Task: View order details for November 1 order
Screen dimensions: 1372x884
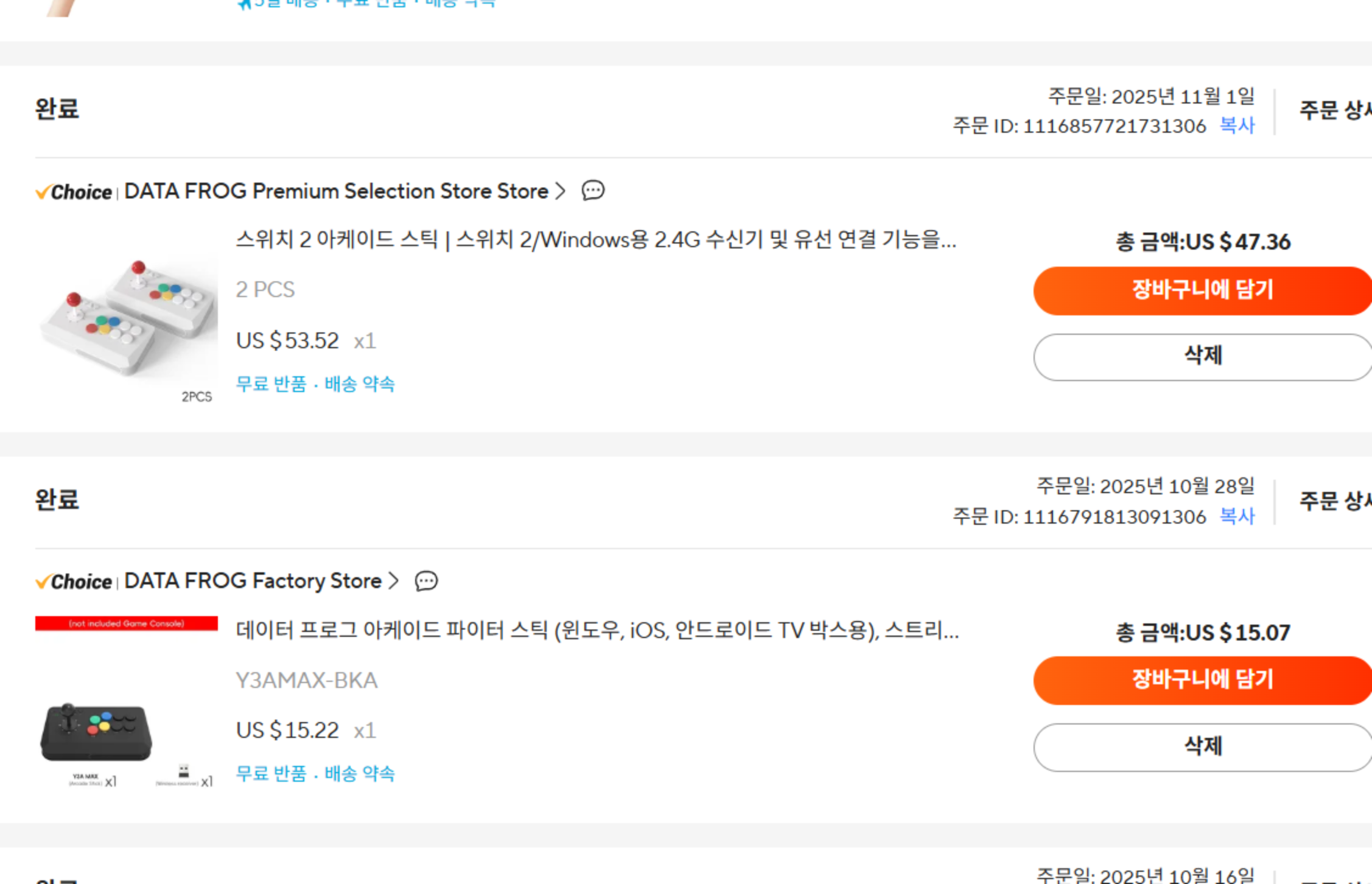Action: 1334,110
